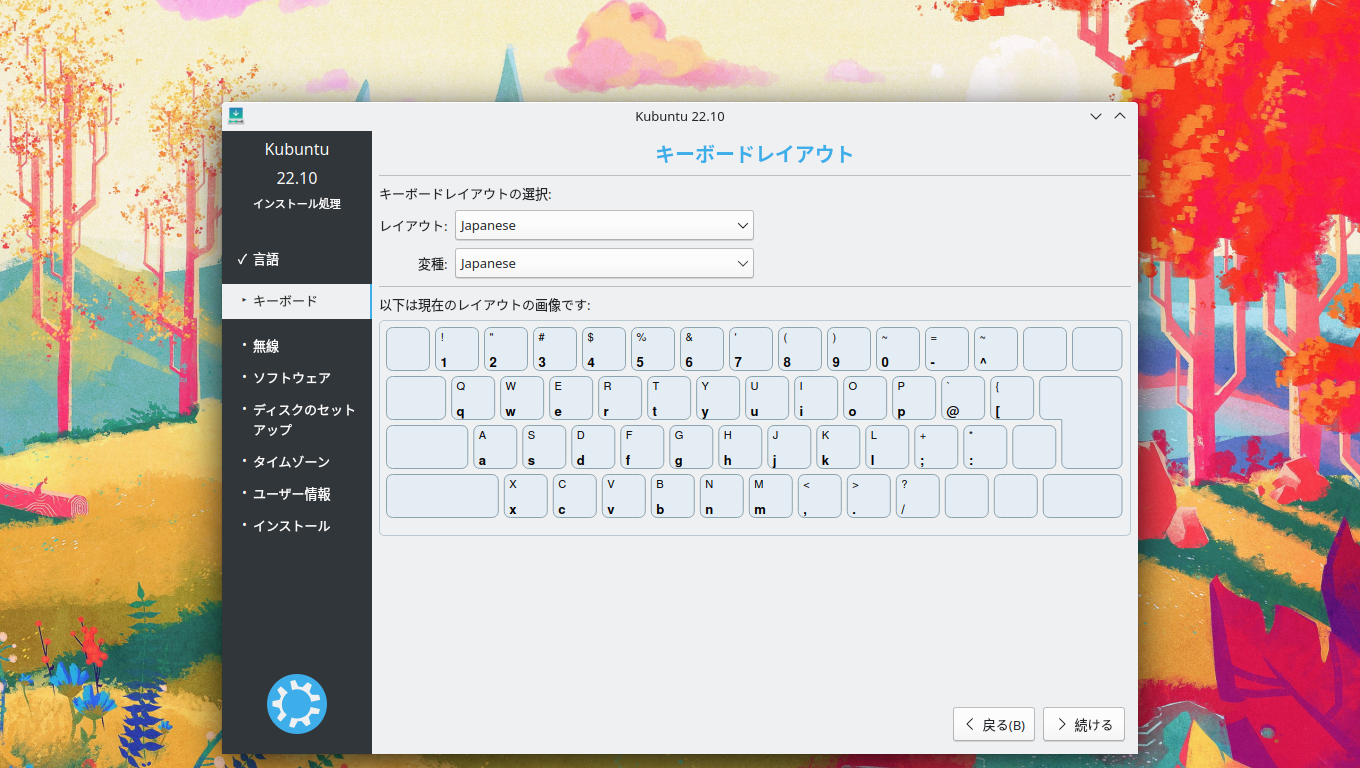Click the colon : key in preview
The height and width of the screenshot is (768, 1360).
[x=985, y=447]
